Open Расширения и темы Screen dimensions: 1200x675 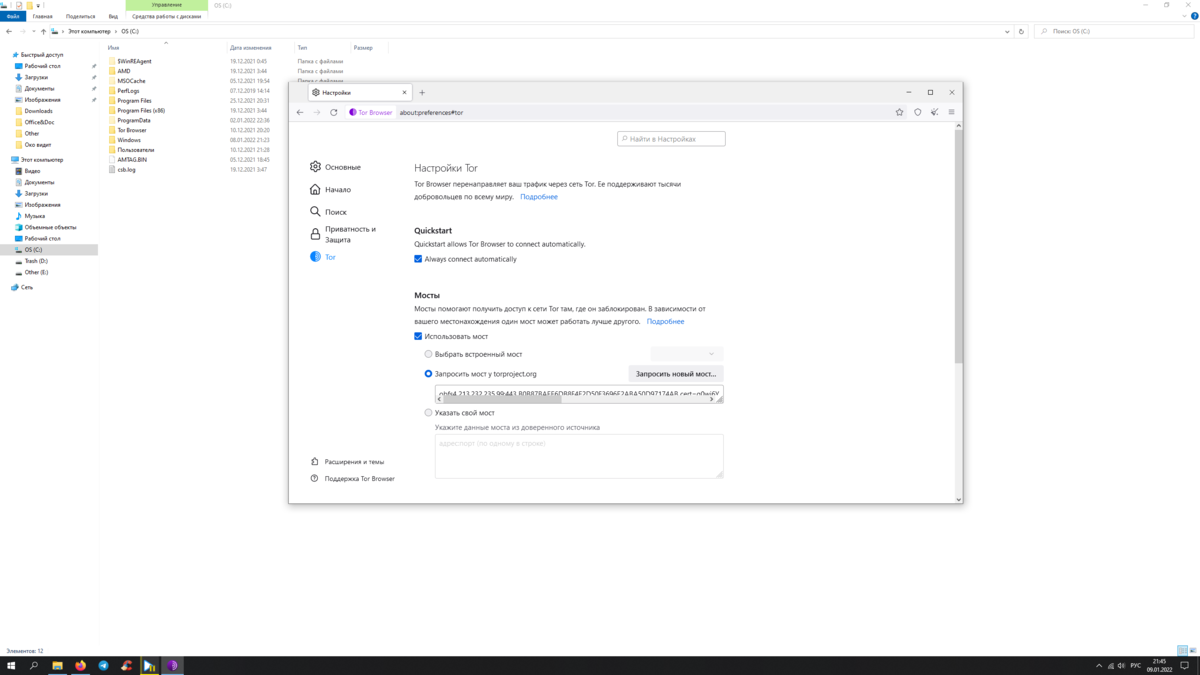347,462
